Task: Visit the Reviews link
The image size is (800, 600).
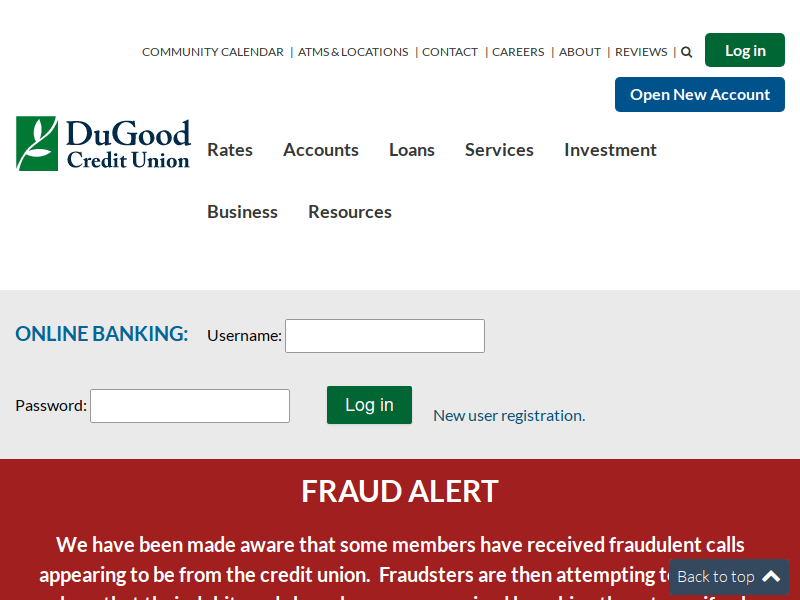Action: tap(641, 52)
